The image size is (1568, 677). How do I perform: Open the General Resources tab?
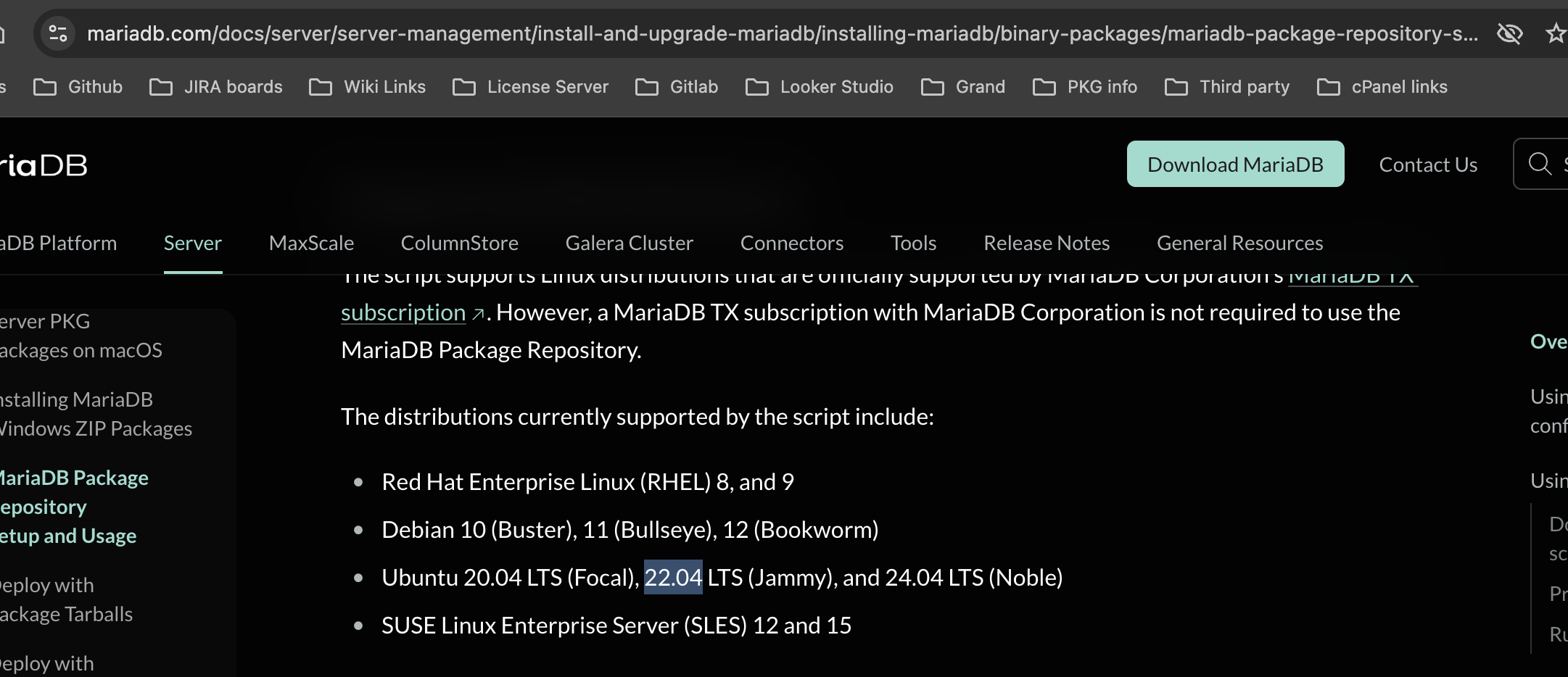[1240, 243]
